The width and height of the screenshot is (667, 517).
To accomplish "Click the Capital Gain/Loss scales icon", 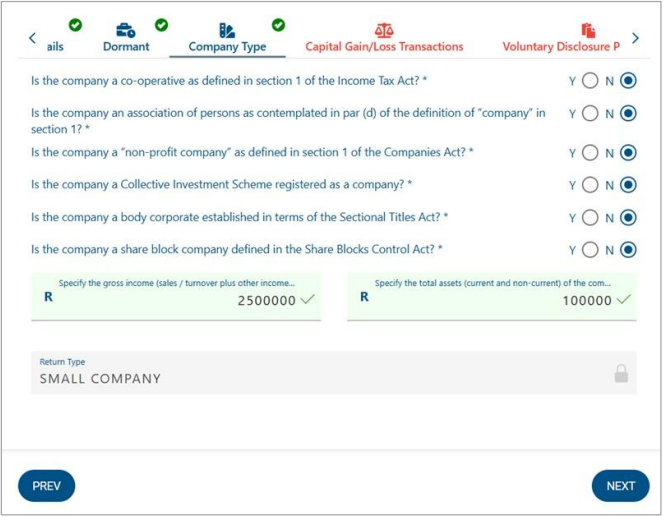I will click(384, 30).
